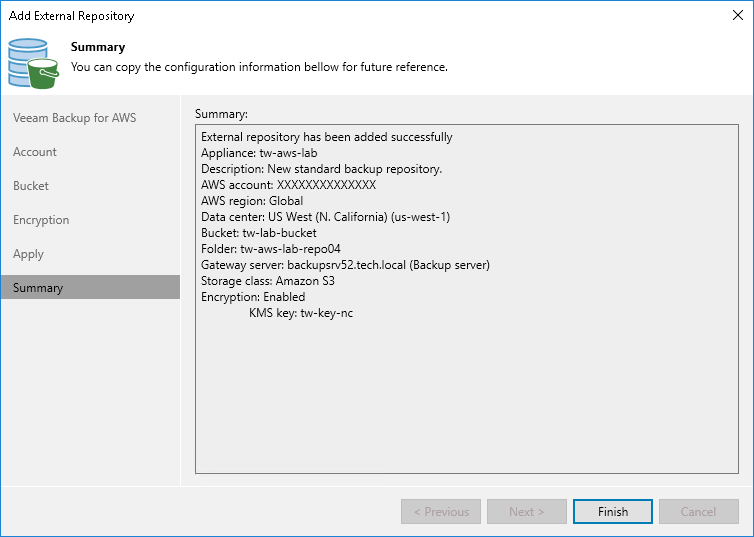Click the 'KMS key: tw-key-nc' line
Screen dimensions: 754x537
[x=301, y=313]
